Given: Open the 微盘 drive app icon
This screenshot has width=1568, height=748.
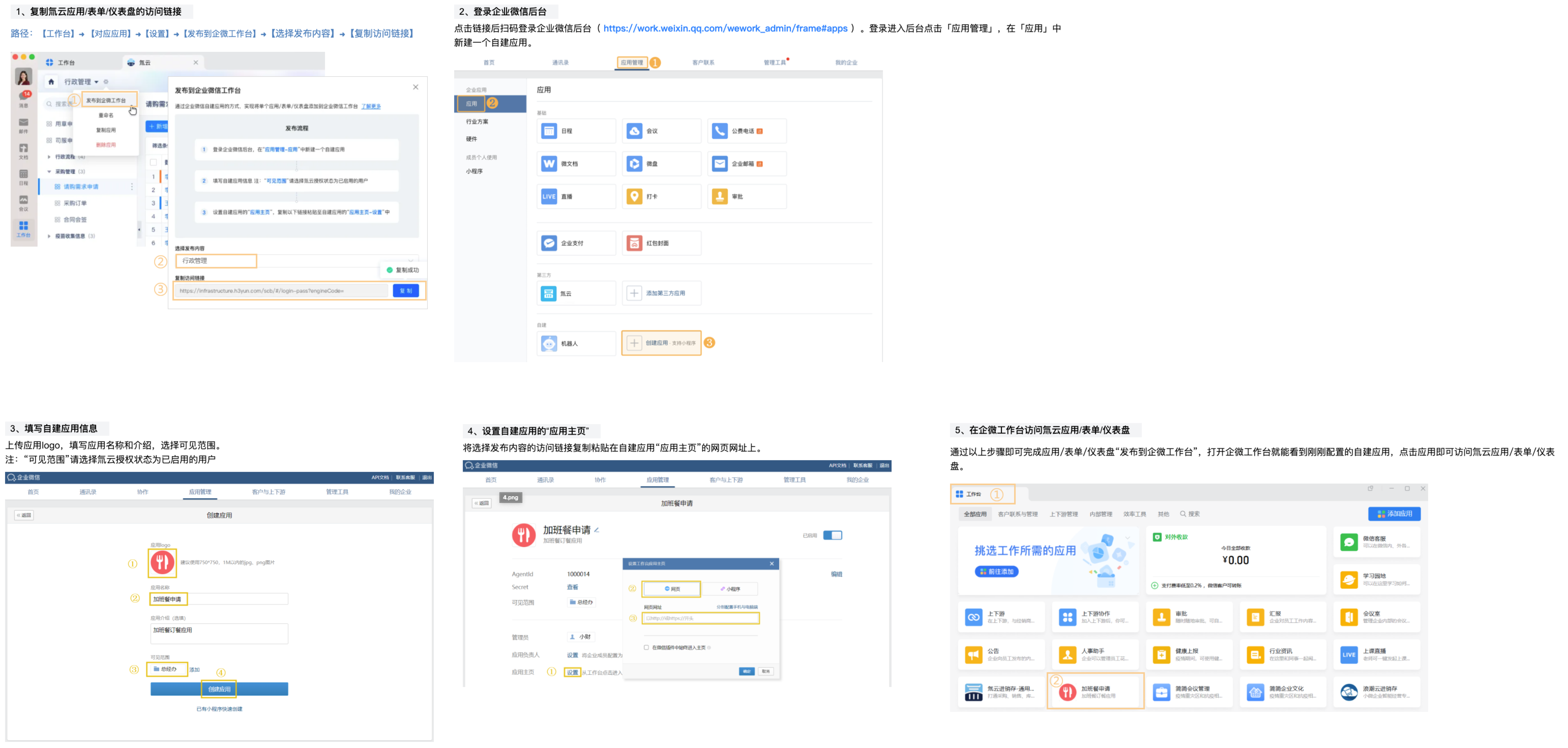Looking at the screenshot, I should pos(634,164).
